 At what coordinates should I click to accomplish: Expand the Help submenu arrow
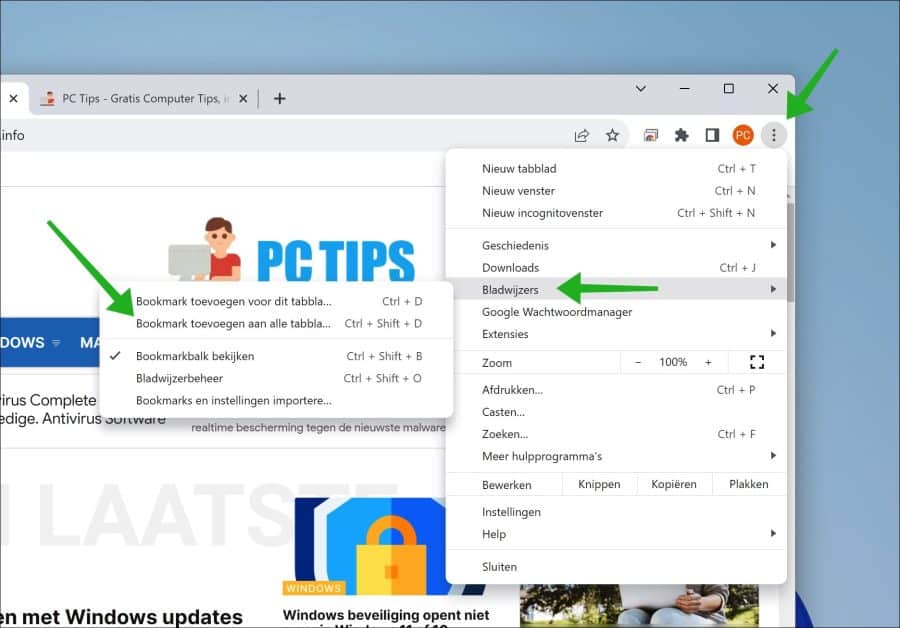pos(773,534)
